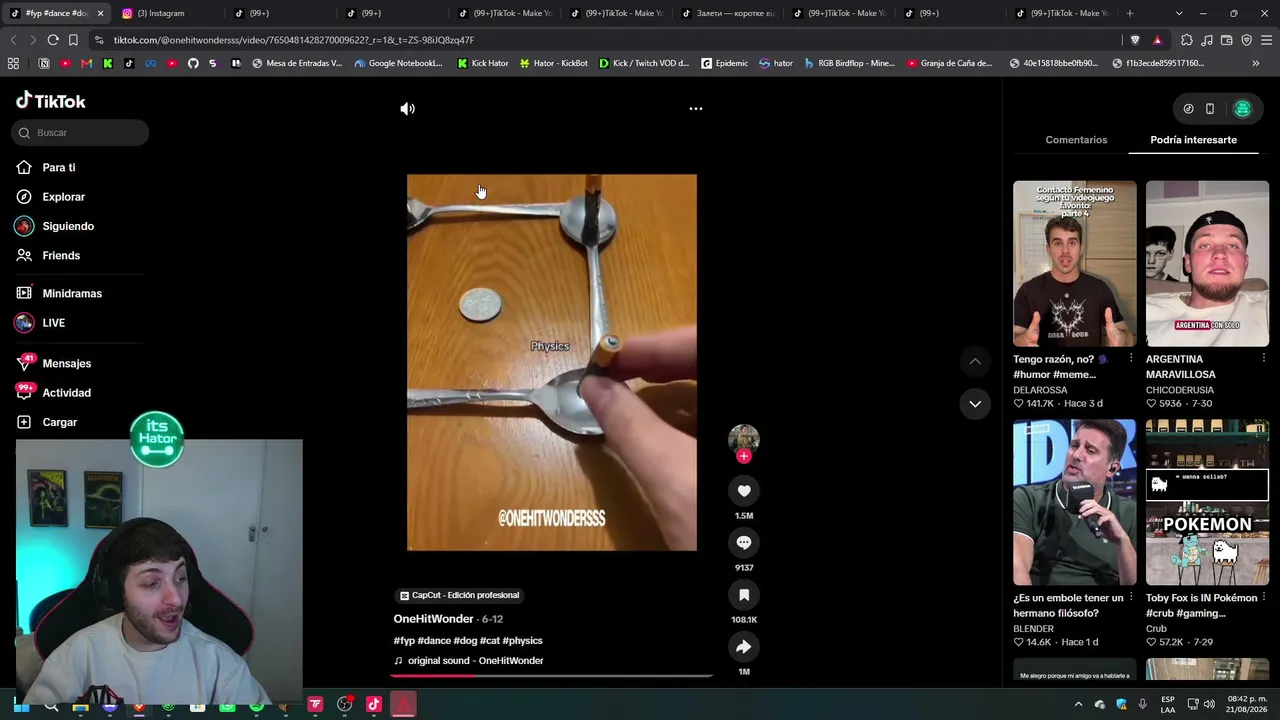1280x720 pixels.
Task: Click the browser back arrow
Action: (13, 40)
